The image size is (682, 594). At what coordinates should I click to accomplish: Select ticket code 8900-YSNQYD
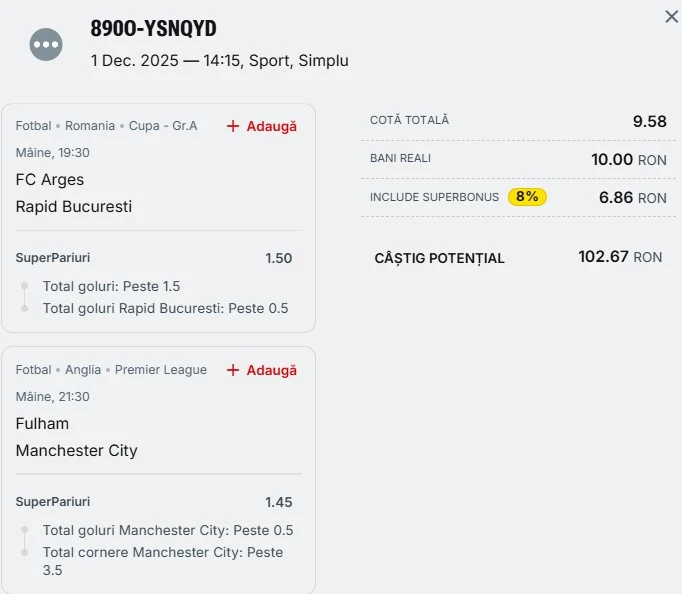[153, 28]
